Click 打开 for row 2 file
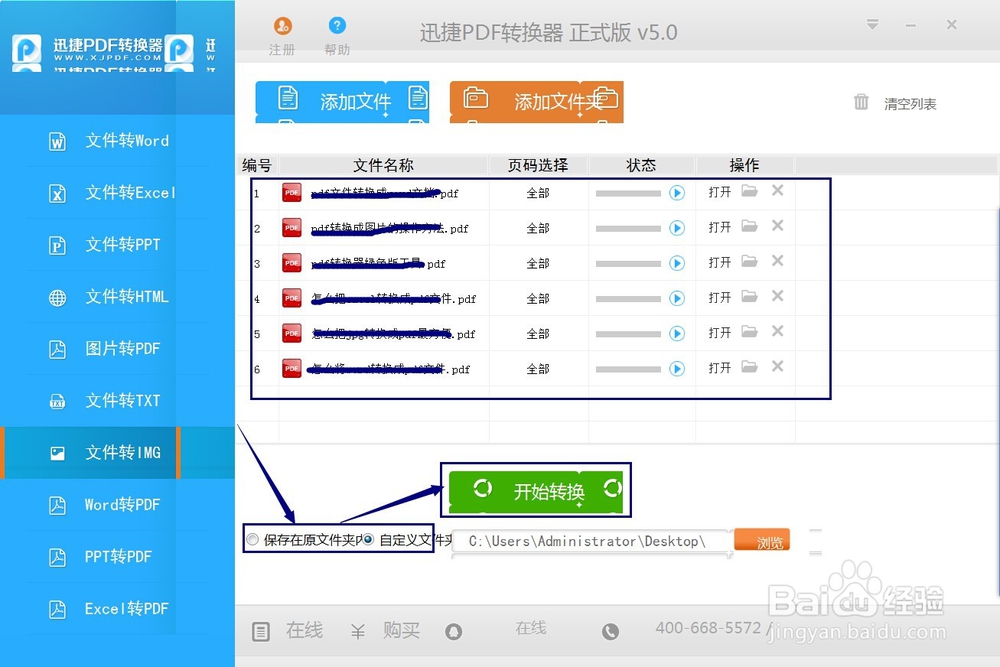1000x667 pixels. tap(719, 227)
